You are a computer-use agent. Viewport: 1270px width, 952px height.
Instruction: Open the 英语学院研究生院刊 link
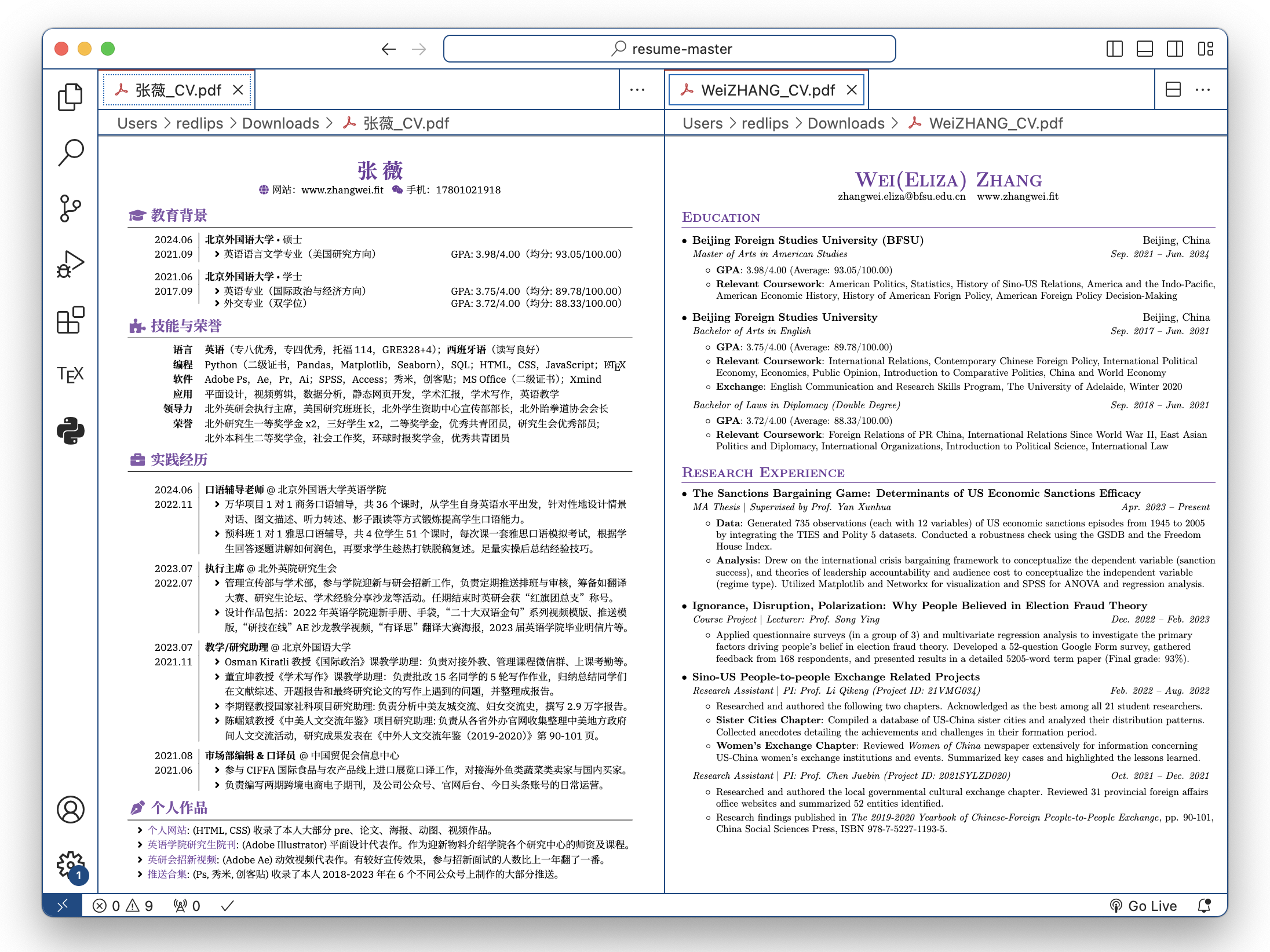[191, 844]
